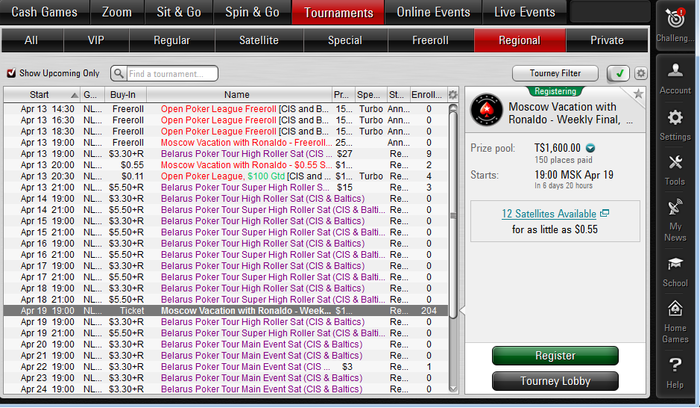The image size is (700, 408).
Task: Open the Tourney Lobby button
Action: (555, 381)
